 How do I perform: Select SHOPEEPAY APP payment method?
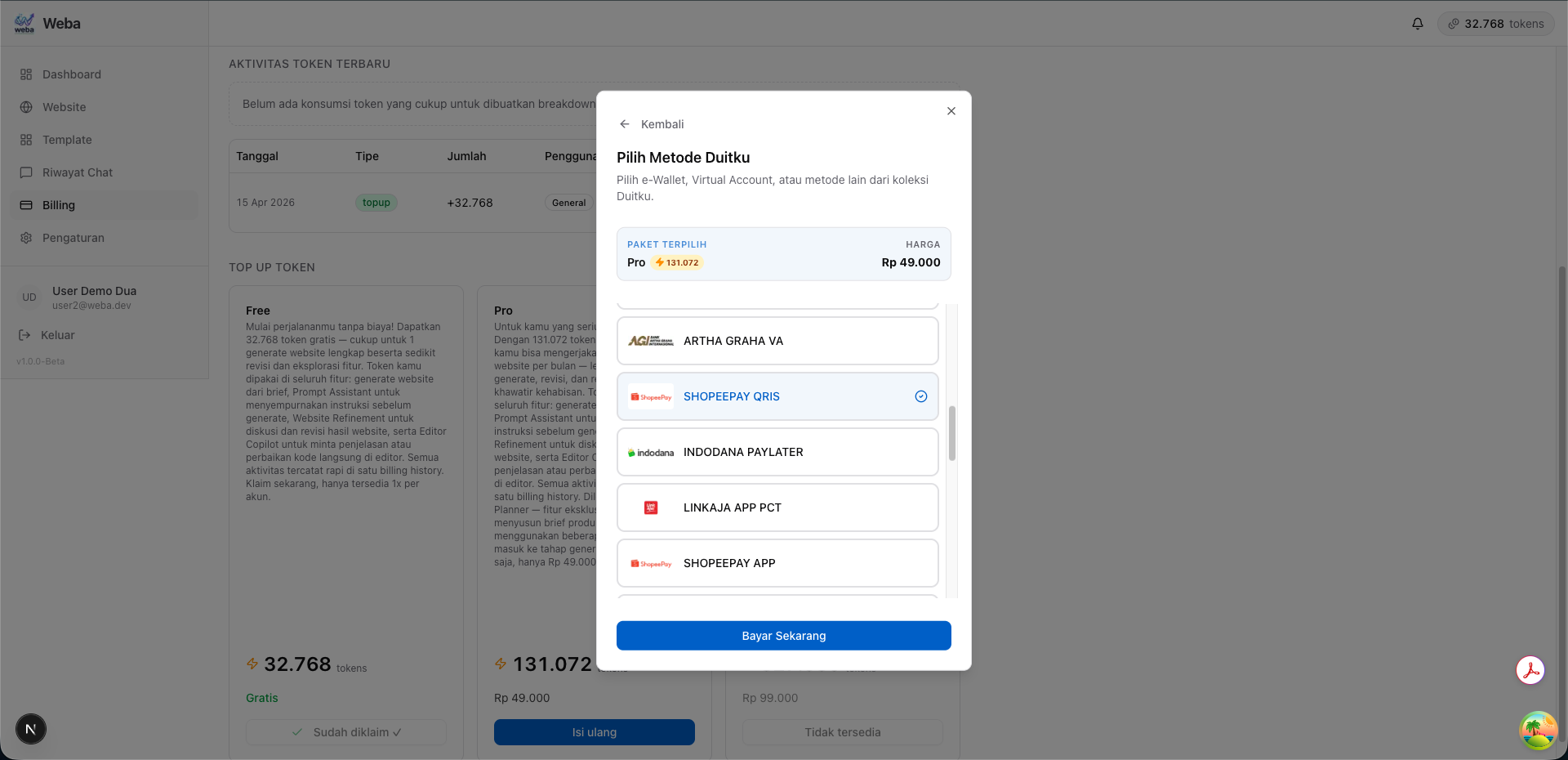(777, 563)
